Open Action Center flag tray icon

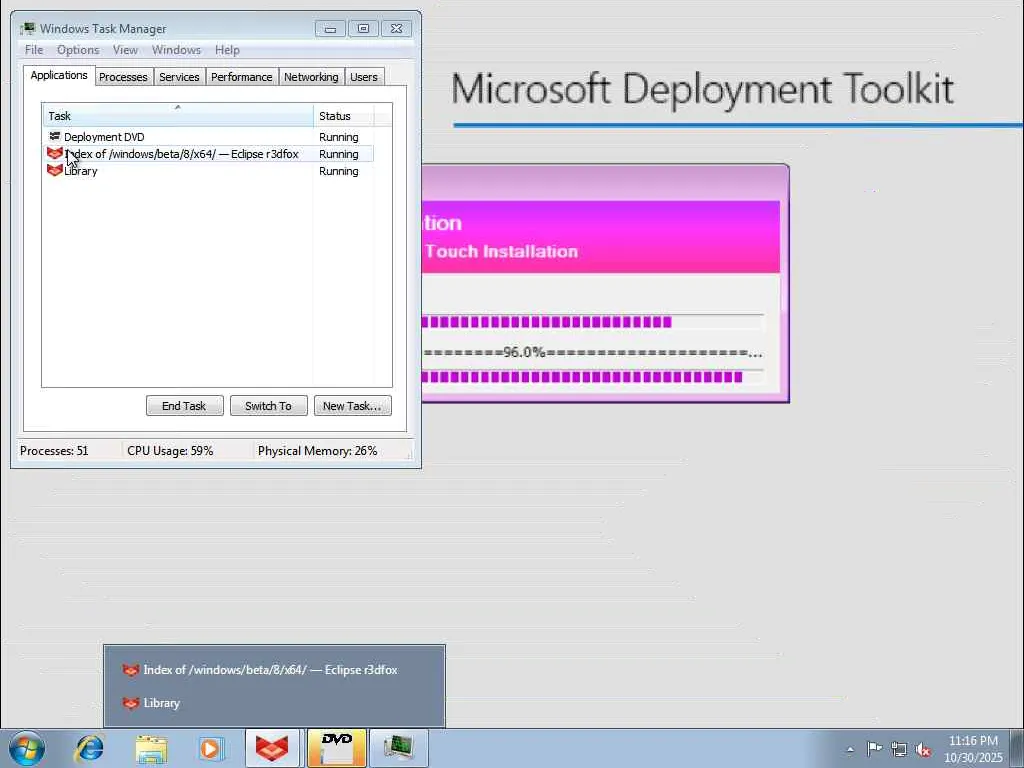coord(874,749)
